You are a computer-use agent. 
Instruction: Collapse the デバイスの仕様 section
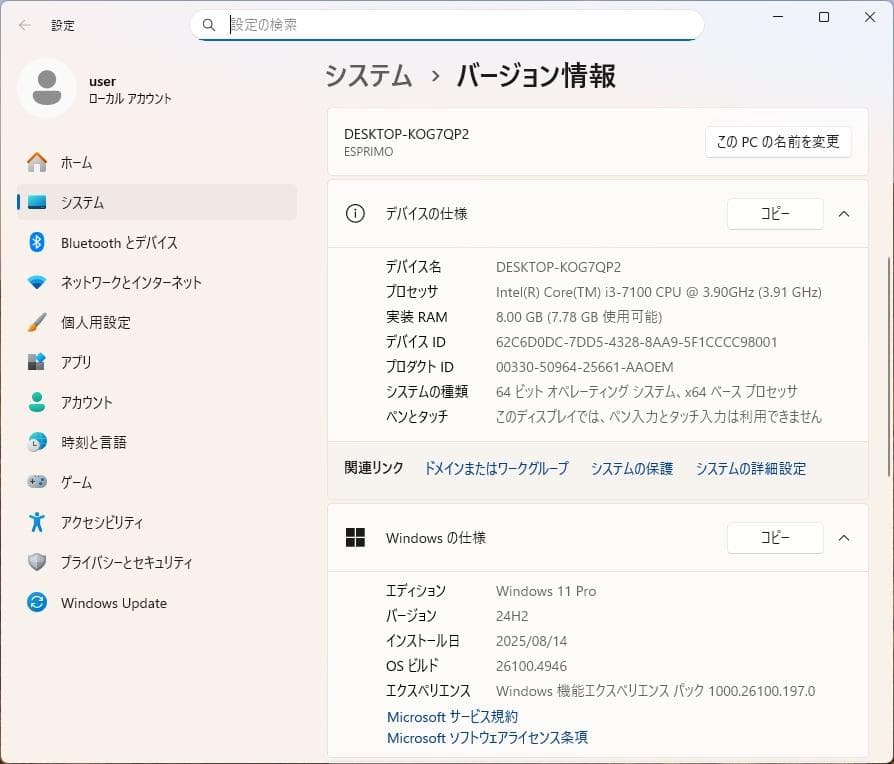(x=843, y=213)
